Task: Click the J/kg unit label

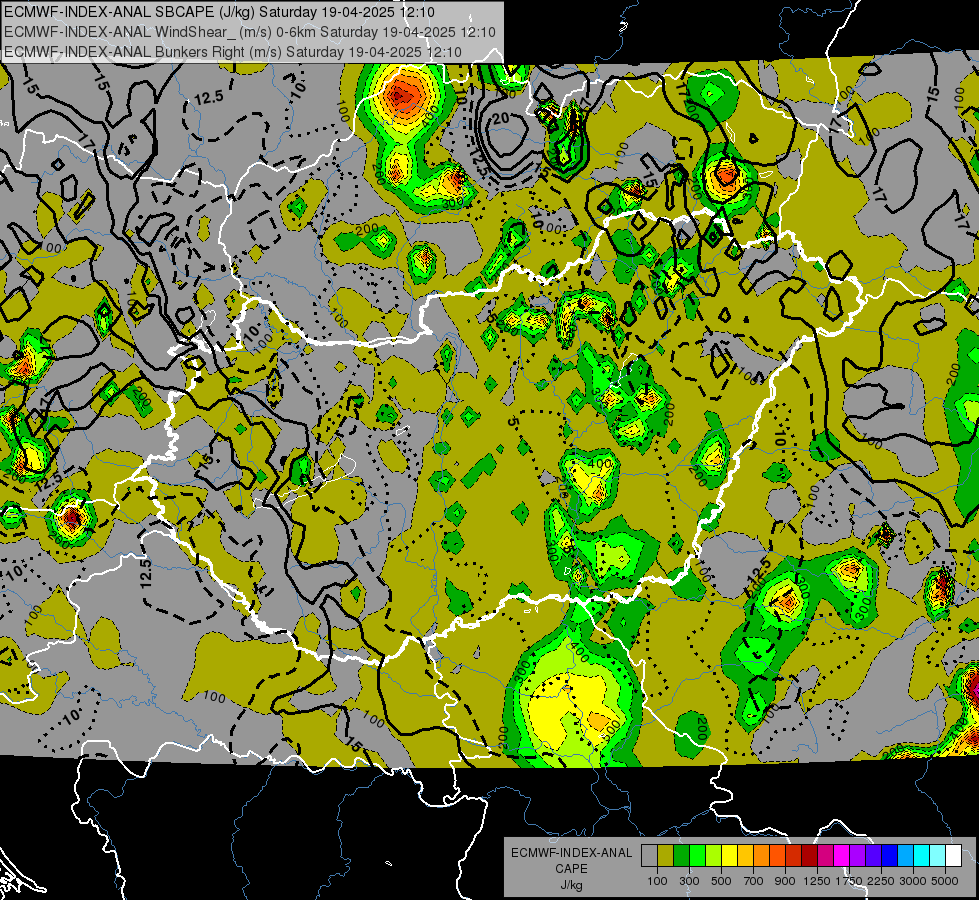Action: point(571,885)
